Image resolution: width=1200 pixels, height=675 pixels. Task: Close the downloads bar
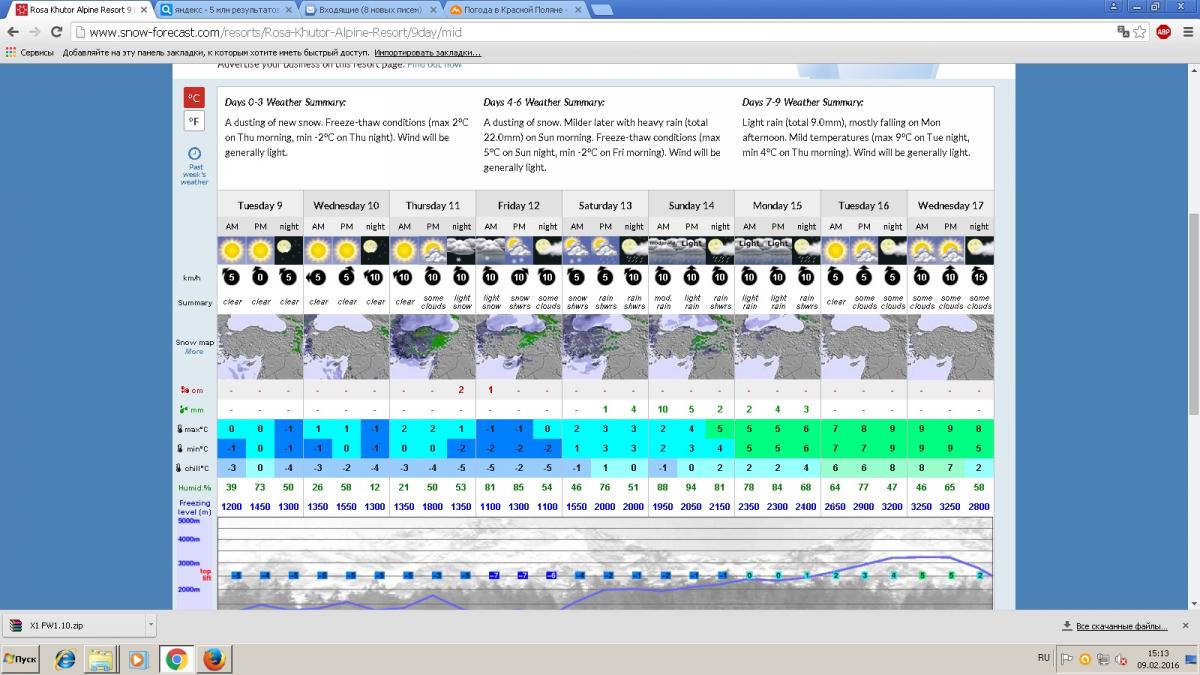tap(1187, 626)
